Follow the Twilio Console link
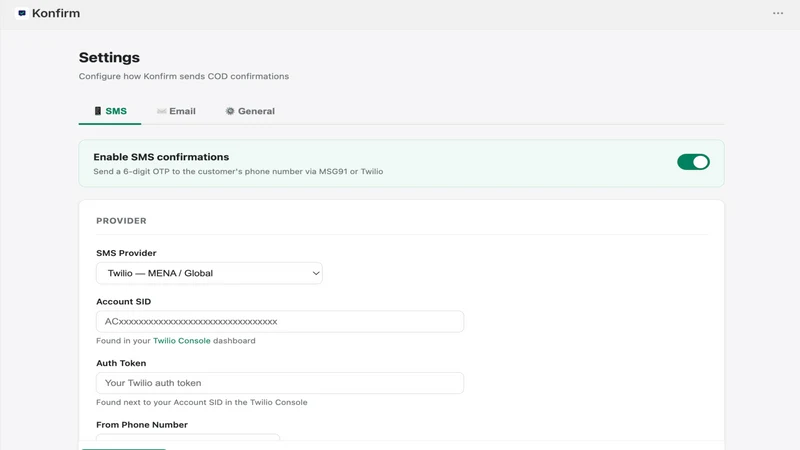 (182, 341)
